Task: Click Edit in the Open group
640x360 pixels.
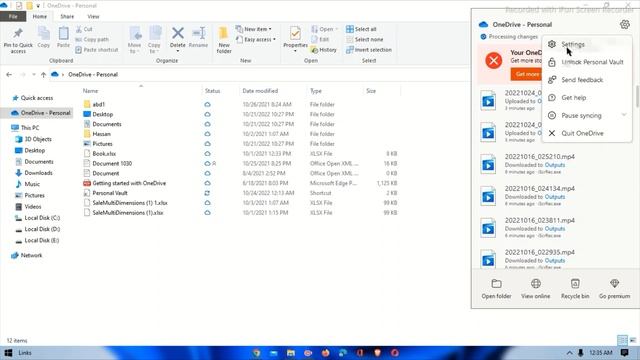Action: [320, 40]
